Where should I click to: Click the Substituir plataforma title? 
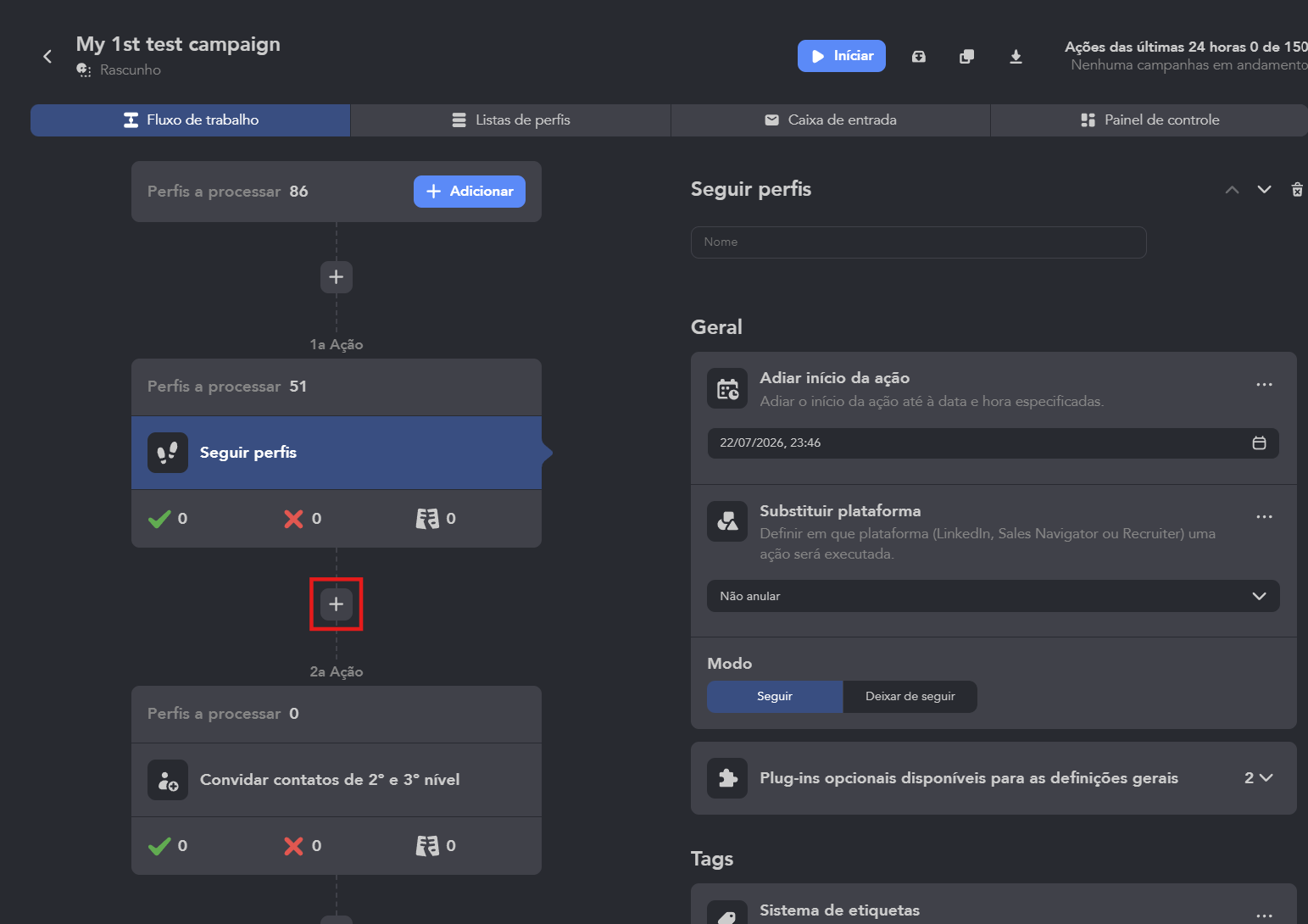pyautogui.click(x=840, y=511)
